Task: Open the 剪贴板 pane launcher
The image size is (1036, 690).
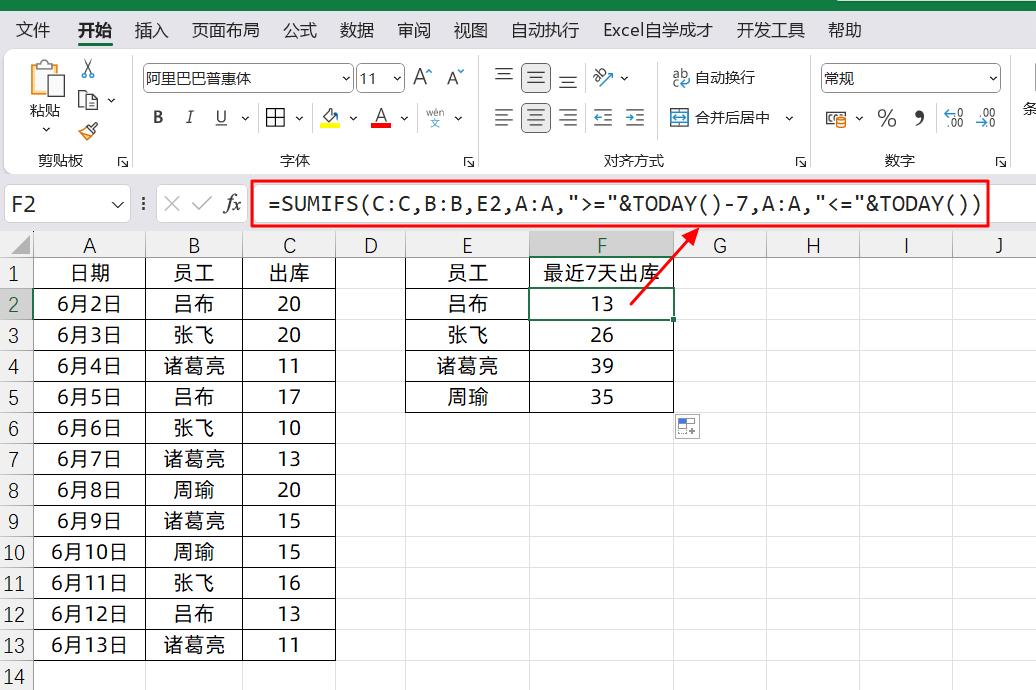Action: tap(123, 162)
